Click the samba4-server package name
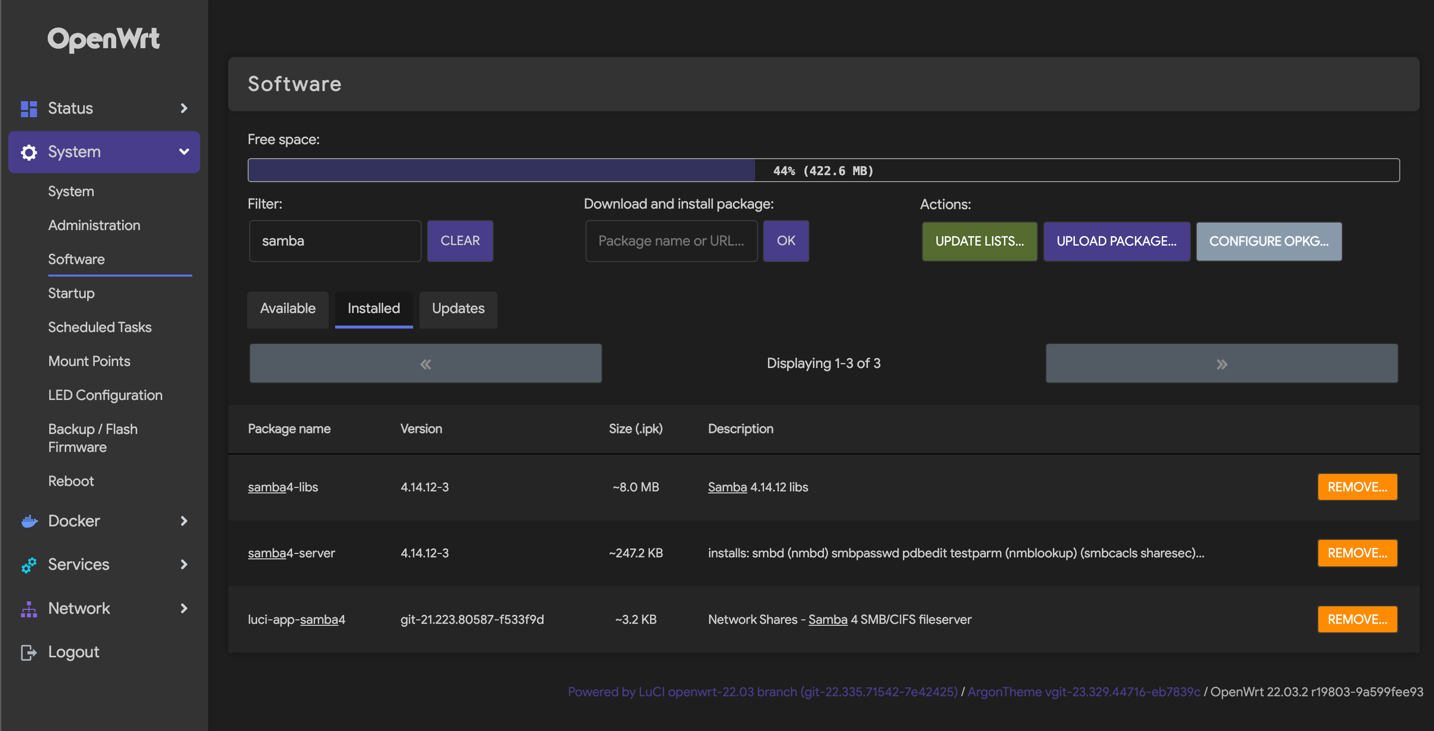Image resolution: width=1434 pixels, height=731 pixels. tap(291, 553)
